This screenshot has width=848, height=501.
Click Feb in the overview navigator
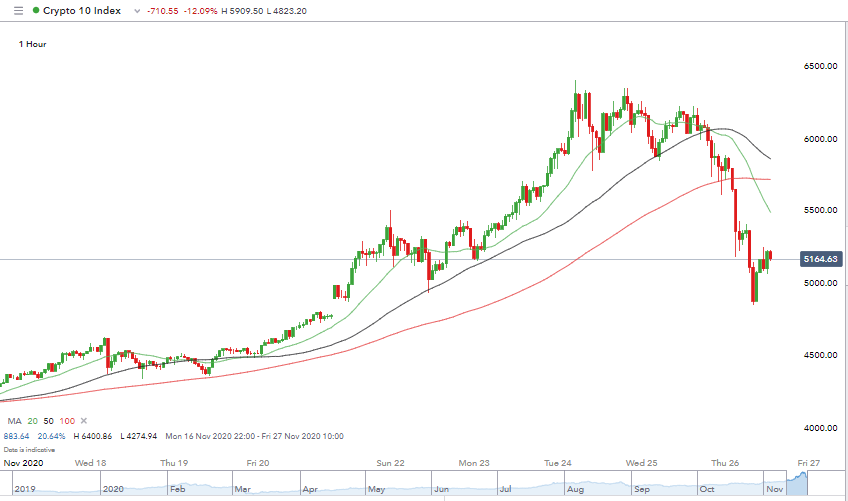click(177, 489)
